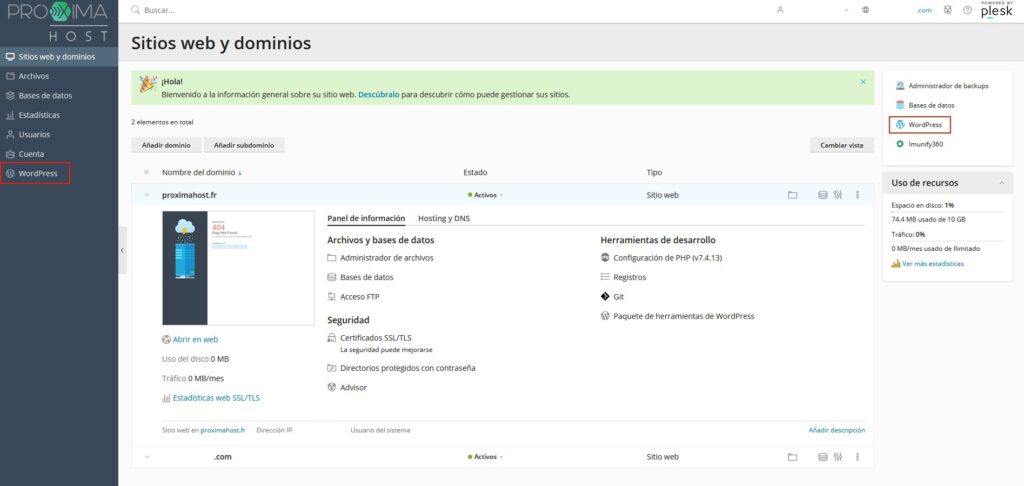Collapse Uso de recursos panel

1002,184
